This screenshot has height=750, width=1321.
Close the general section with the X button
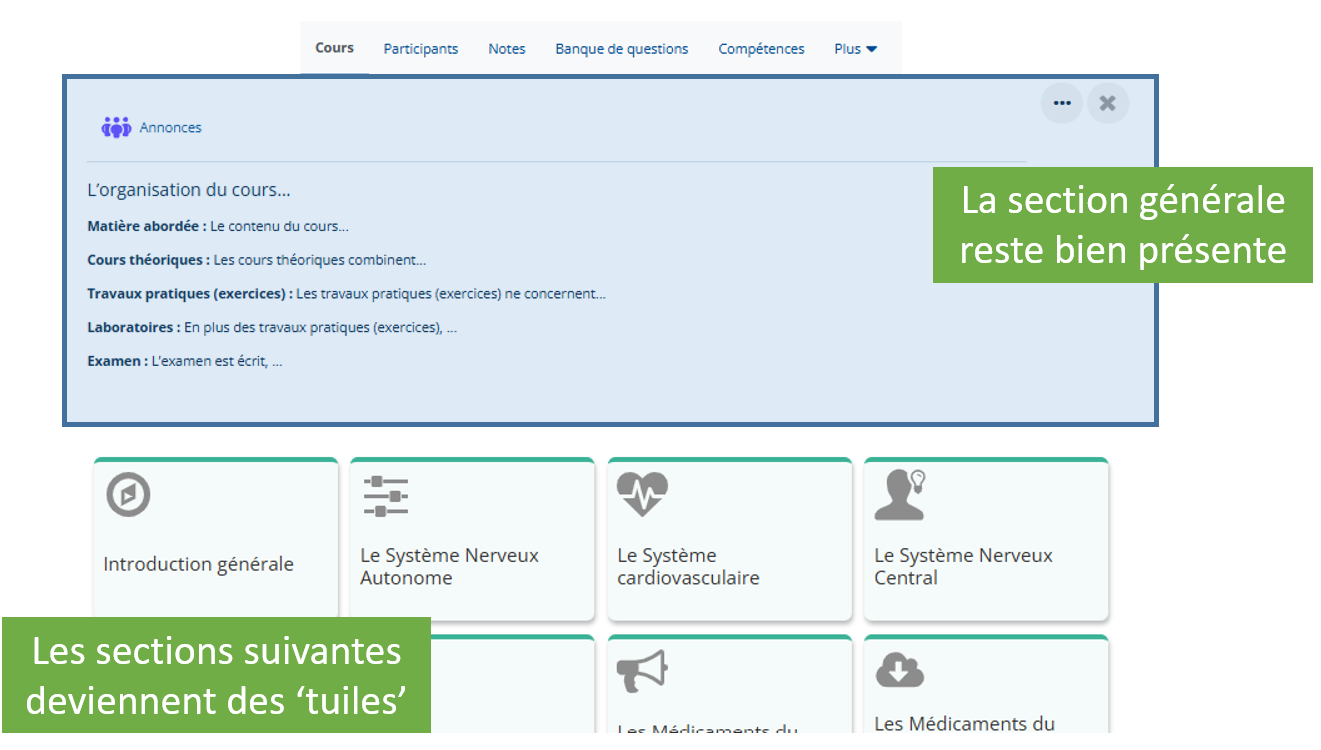[x=1108, y=103]
